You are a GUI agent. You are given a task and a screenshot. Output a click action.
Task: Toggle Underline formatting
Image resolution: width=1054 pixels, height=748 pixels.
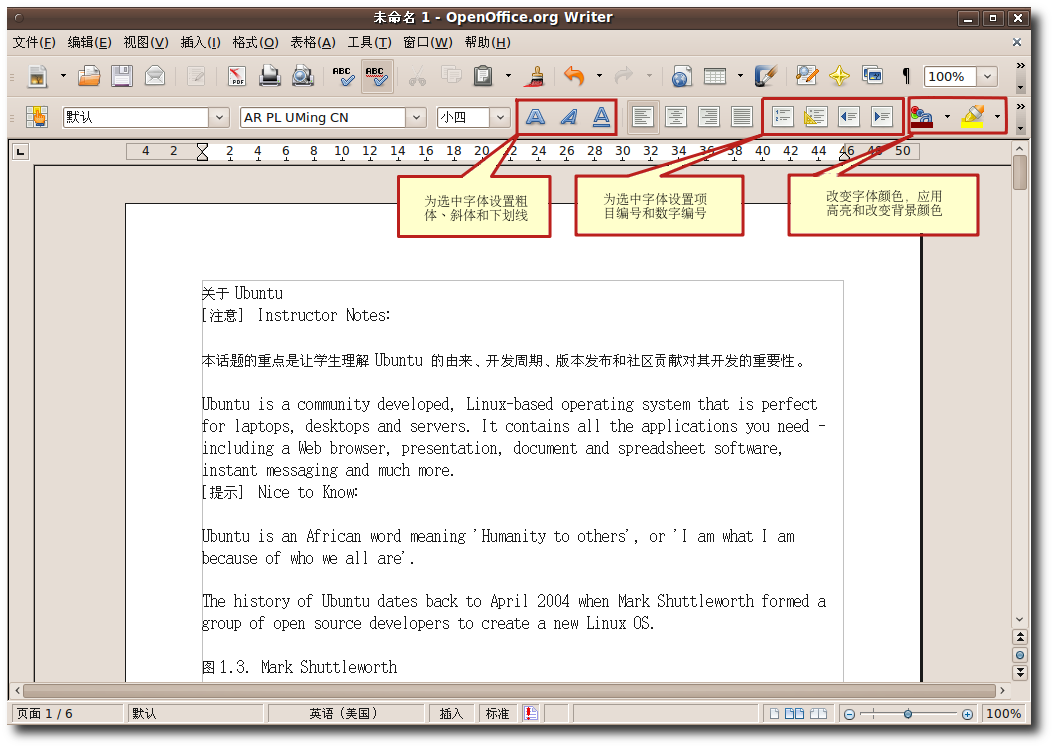601,117
